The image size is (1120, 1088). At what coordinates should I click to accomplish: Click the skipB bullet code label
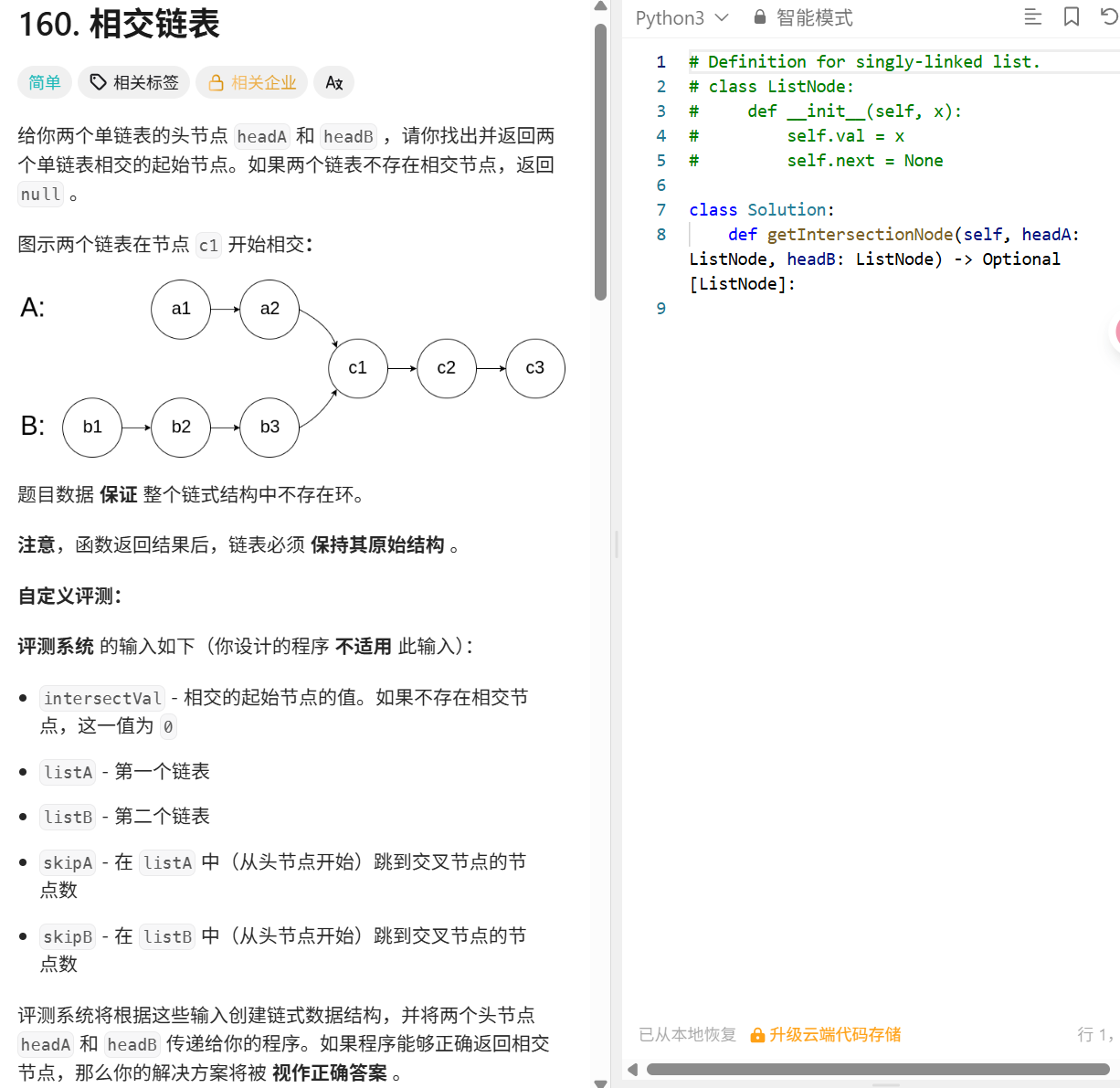tap(68, 936)
